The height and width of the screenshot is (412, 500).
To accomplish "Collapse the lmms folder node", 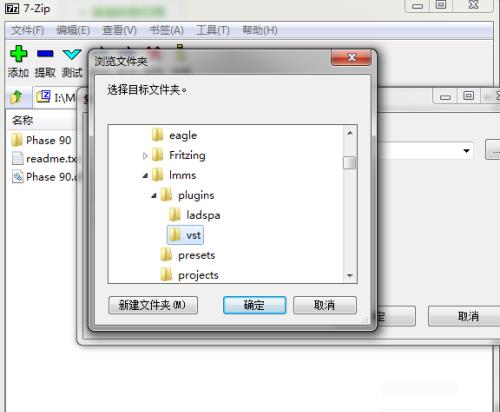I will click(145, 175).
